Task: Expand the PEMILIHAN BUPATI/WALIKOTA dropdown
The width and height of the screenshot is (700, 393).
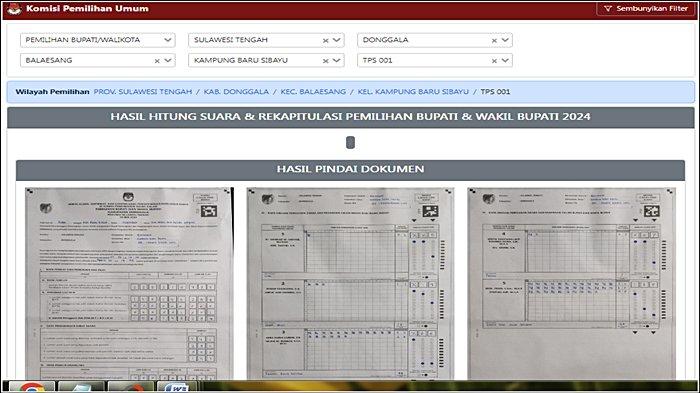Action: (x=168, y=40)
